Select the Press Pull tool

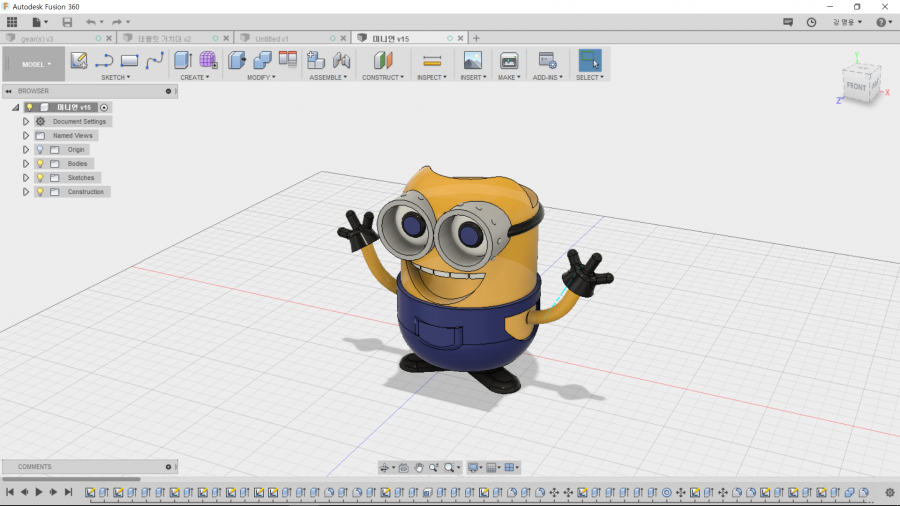point(237,60)
